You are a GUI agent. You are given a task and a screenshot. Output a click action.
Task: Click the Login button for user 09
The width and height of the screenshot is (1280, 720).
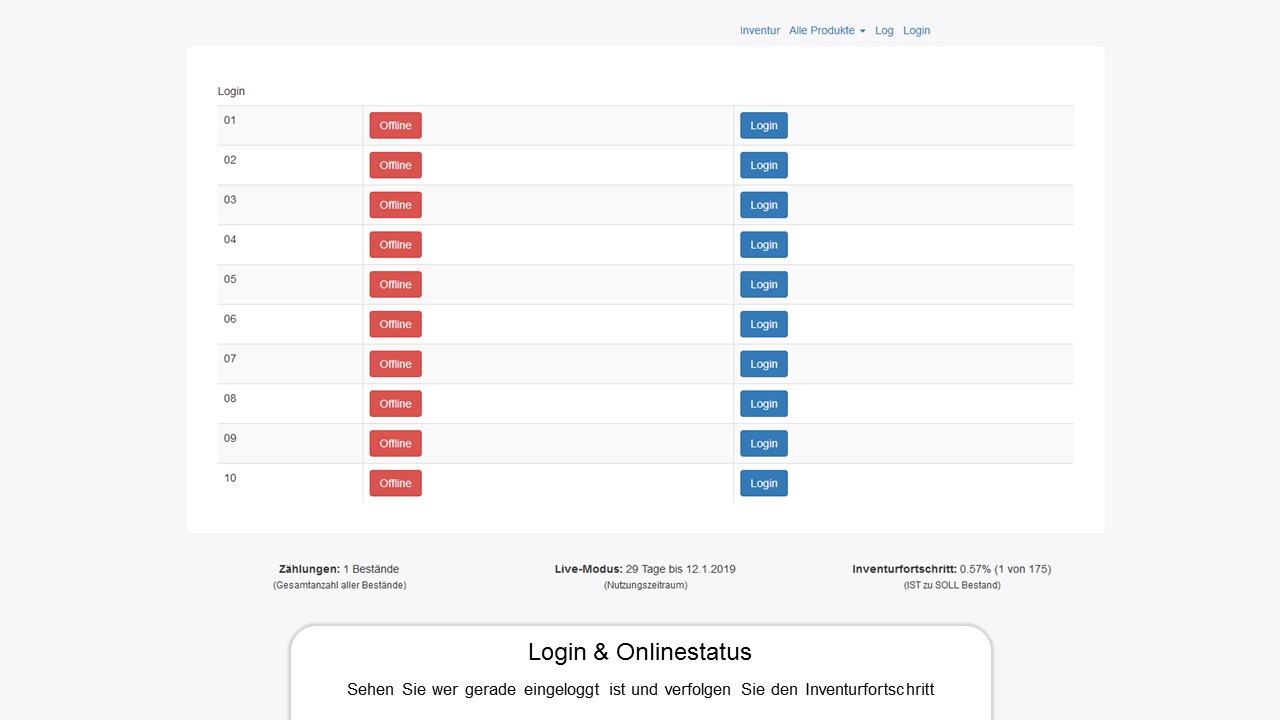pos(764,444)
